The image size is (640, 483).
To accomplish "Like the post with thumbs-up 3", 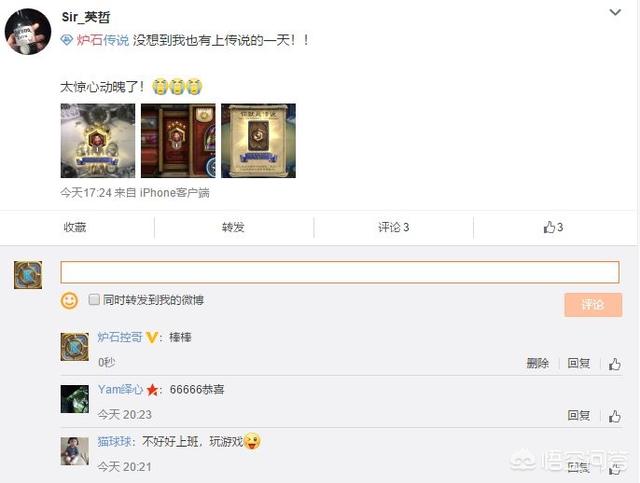I will pyautogui.click(x=553, y=227).
